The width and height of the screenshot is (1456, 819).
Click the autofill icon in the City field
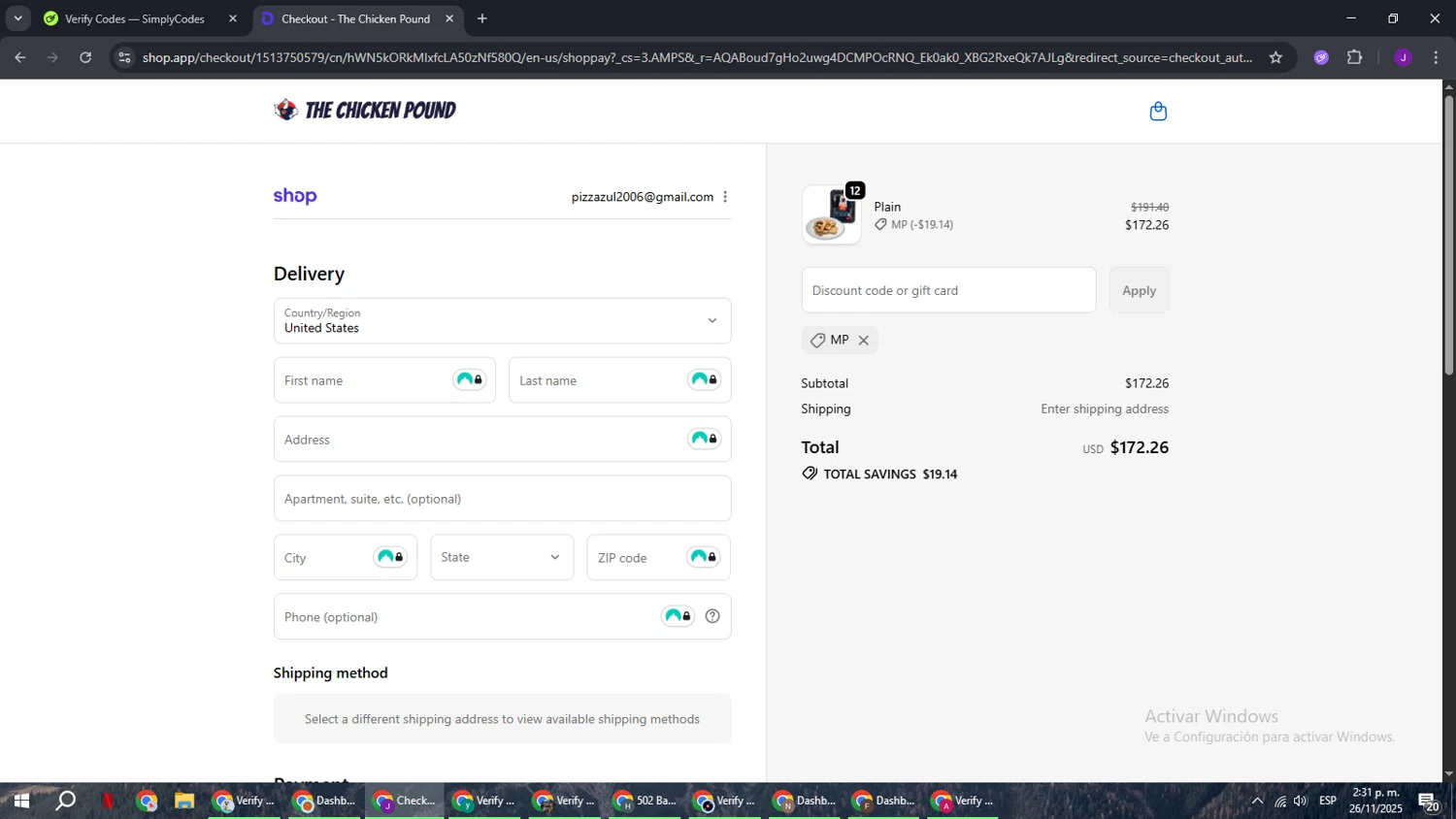pyautogui.click(x=390, y=557)
